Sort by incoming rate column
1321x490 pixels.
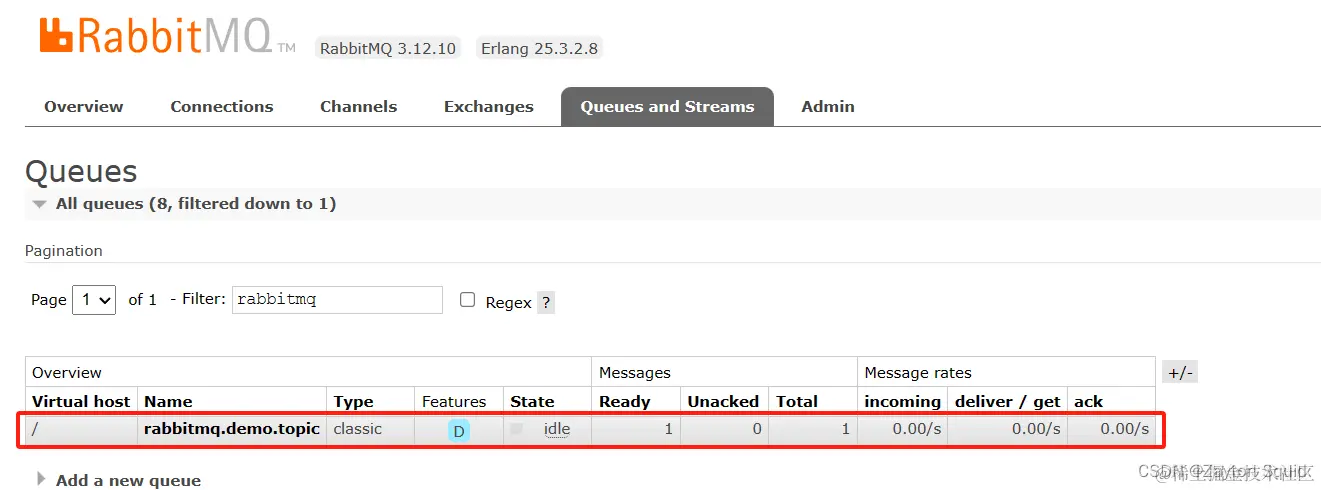[903, 401]
